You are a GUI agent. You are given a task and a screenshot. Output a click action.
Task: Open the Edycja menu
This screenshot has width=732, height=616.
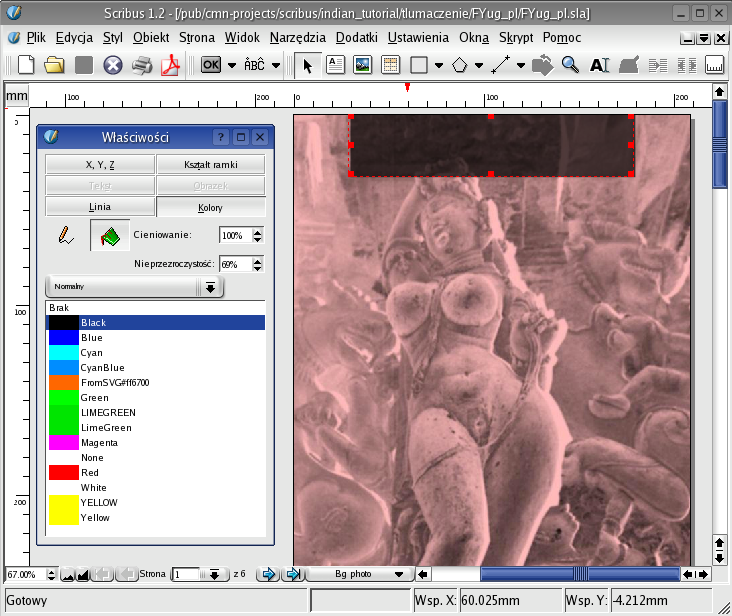[x=74, y=37]
